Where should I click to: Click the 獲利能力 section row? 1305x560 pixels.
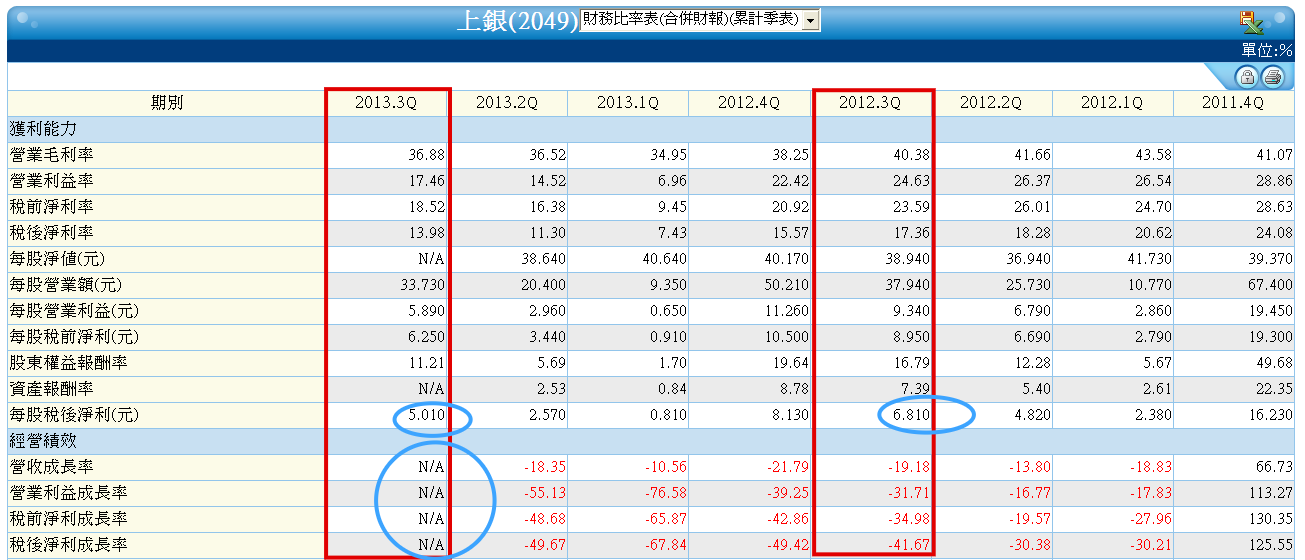pyautogui.click(x=651, y=129)
